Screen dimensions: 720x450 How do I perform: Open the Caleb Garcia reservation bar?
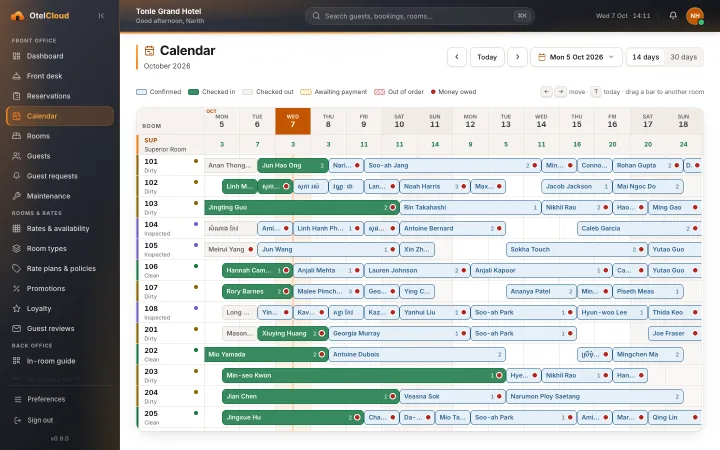[640, 228]
